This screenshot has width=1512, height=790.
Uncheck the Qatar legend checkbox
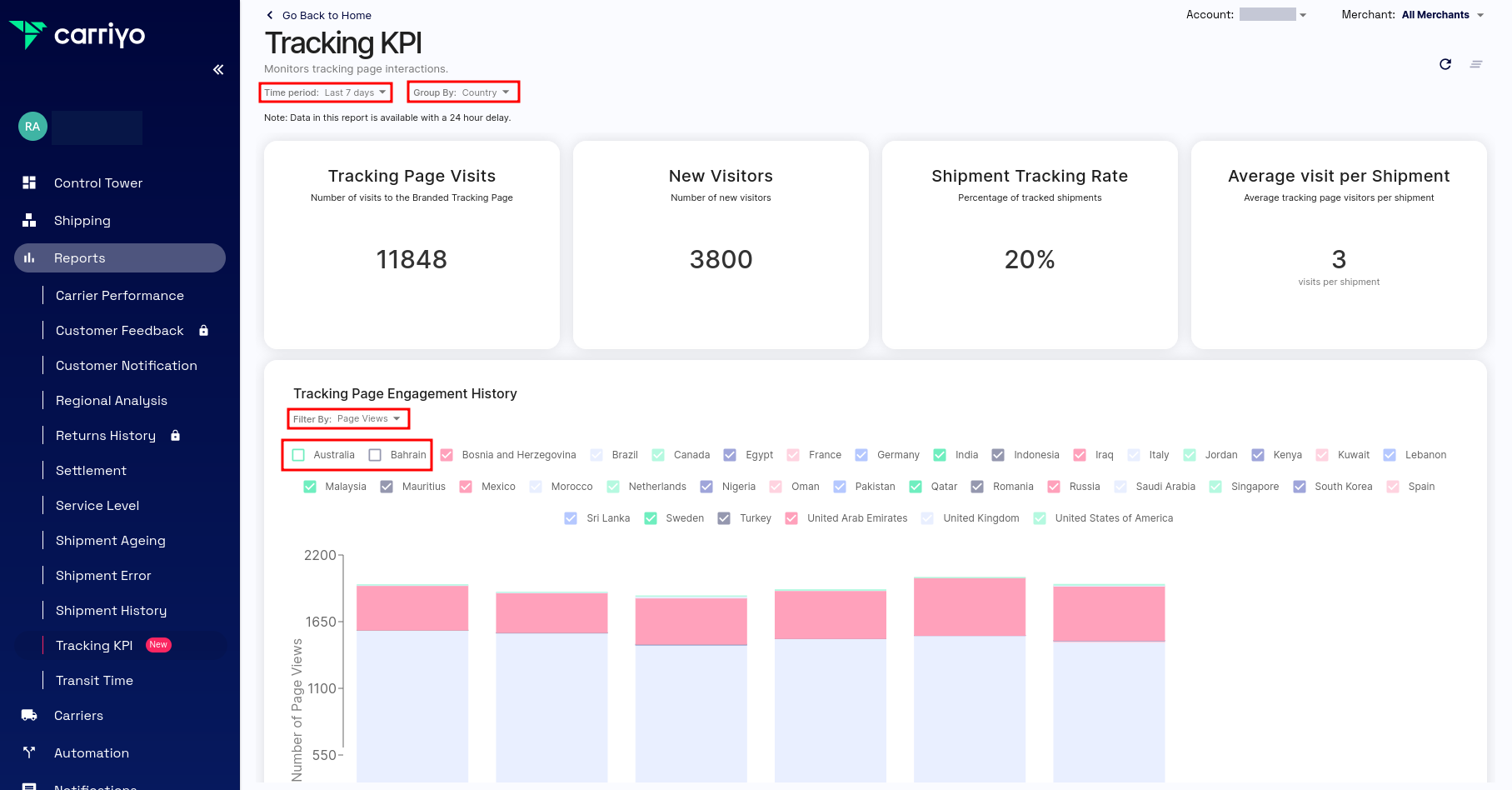[x=916, y=487]
